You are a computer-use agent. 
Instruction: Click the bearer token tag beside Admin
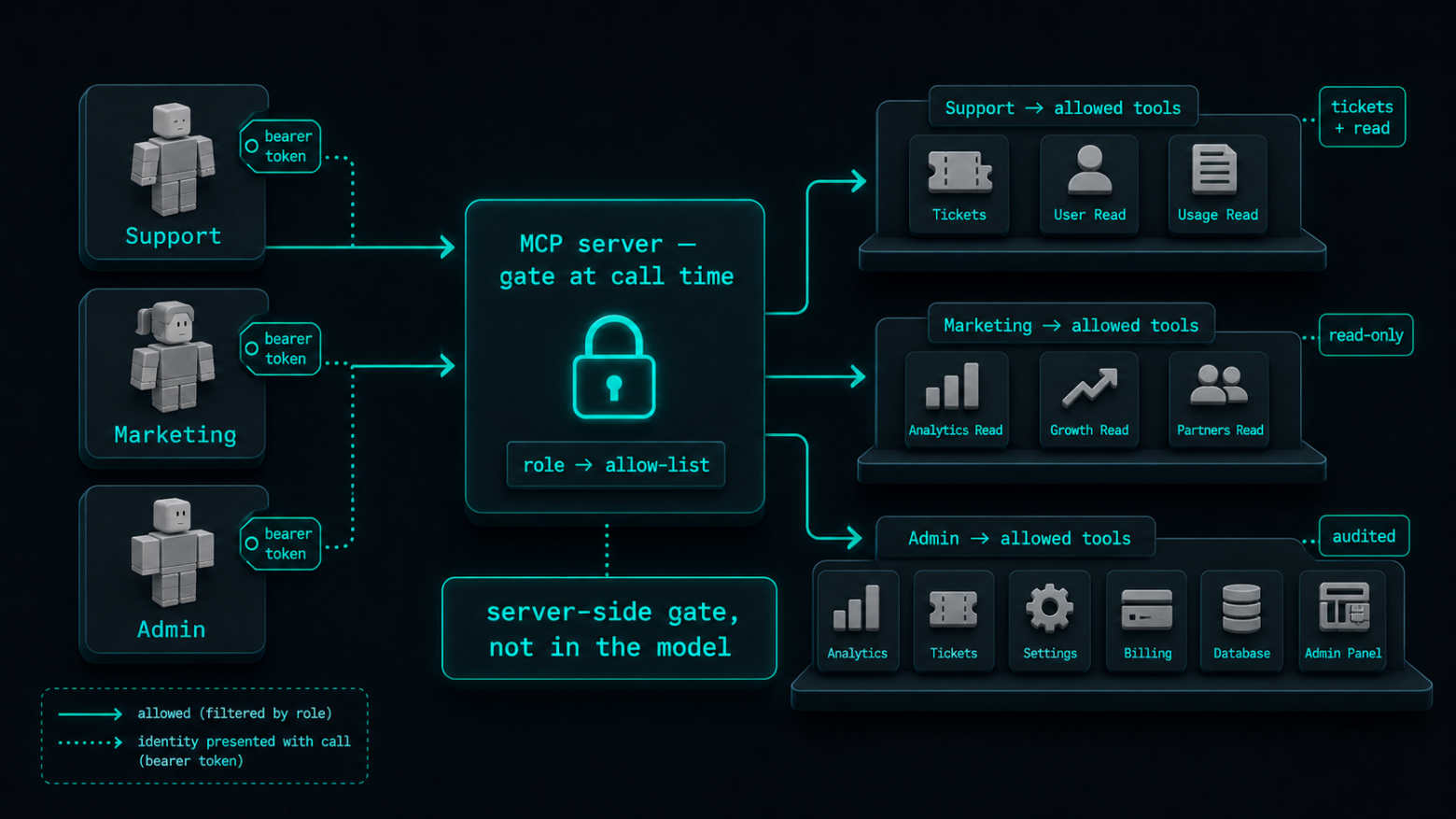[x=281, y=544]
